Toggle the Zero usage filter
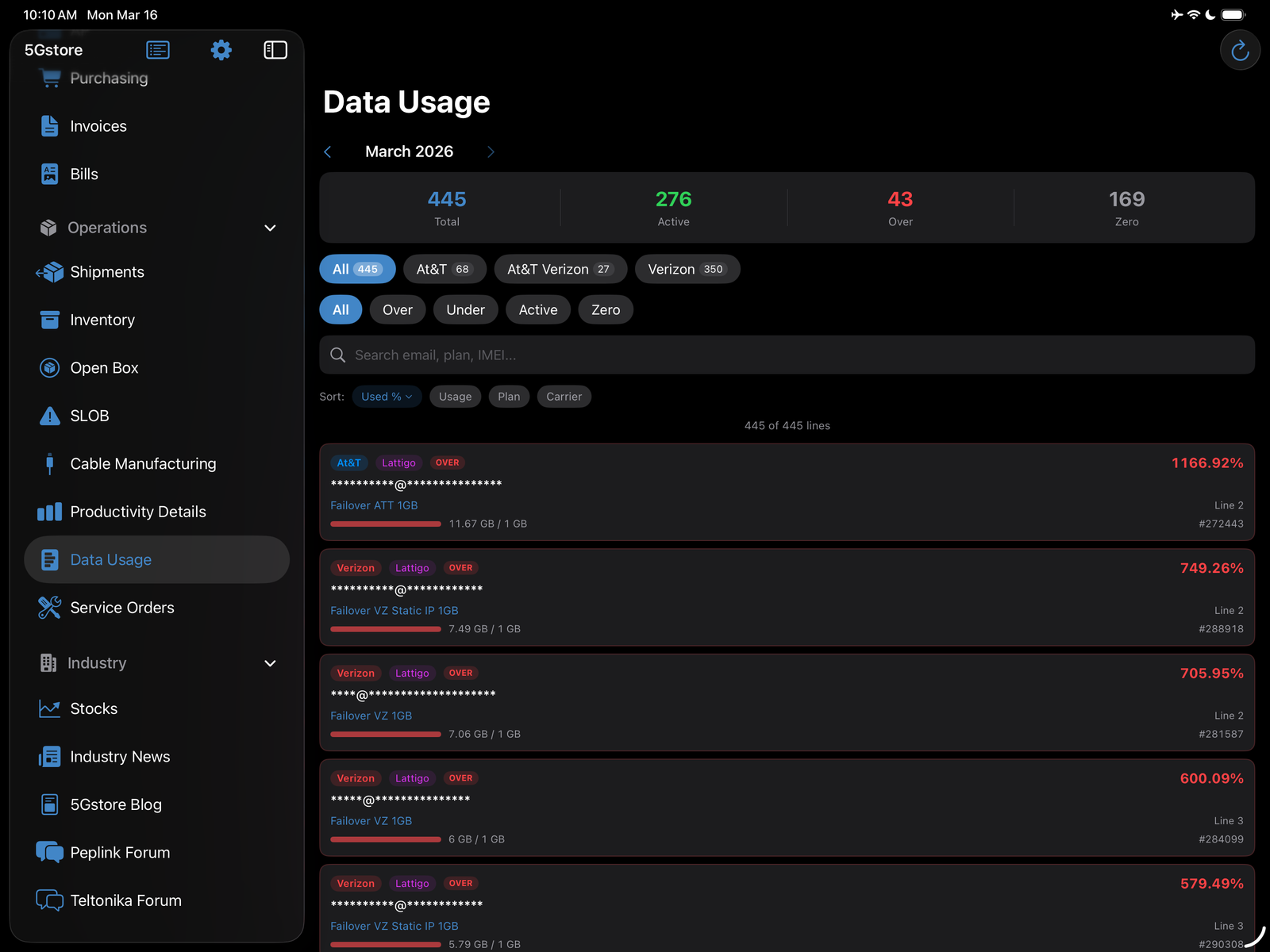Image resolution: width=1270 pixels, height=952 pixels. click(605, 309)
